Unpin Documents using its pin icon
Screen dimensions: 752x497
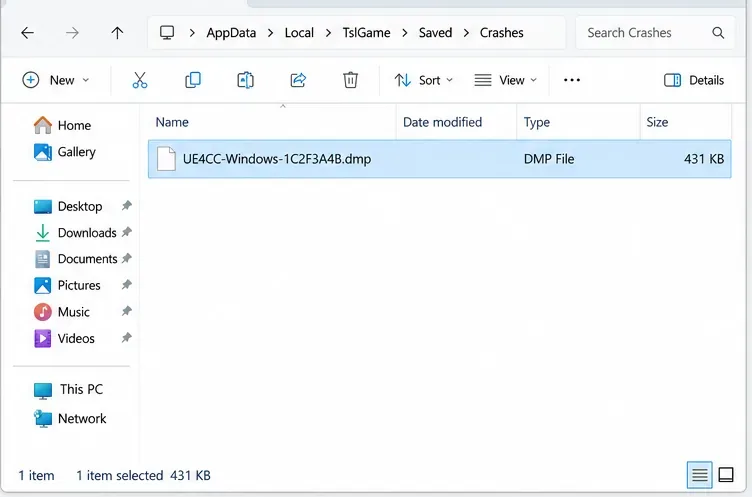[126, 259]
